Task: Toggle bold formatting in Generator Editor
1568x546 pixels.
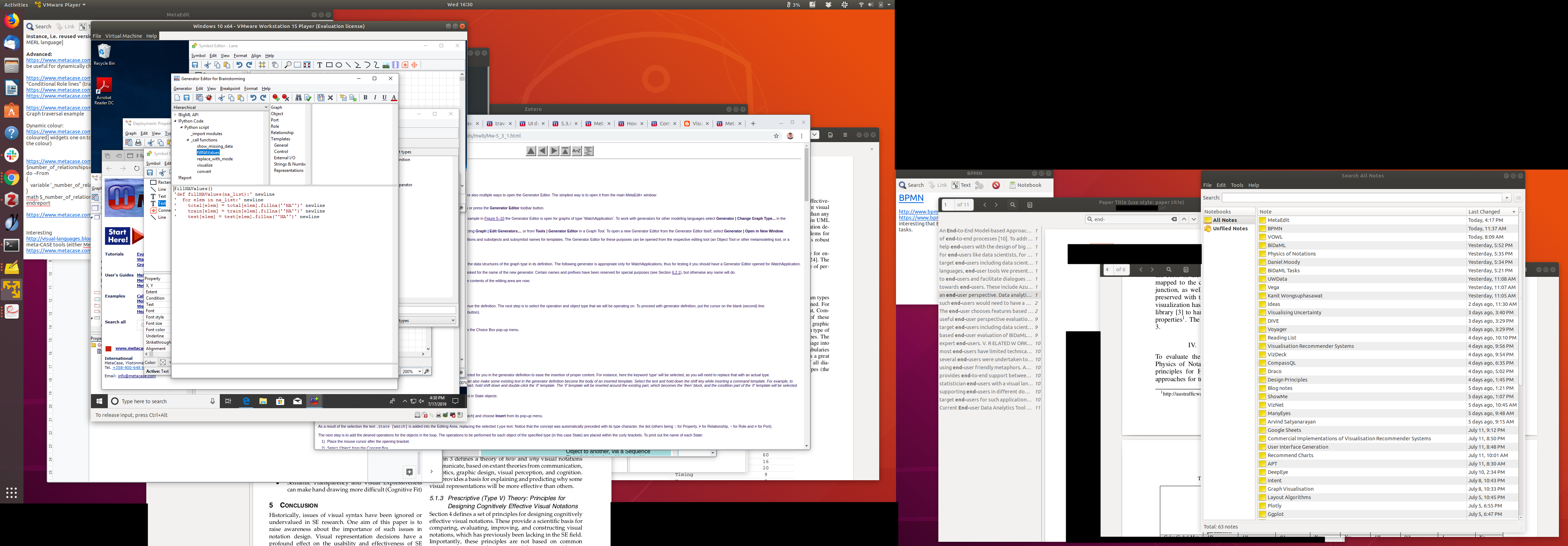Action: coord(365,98)
